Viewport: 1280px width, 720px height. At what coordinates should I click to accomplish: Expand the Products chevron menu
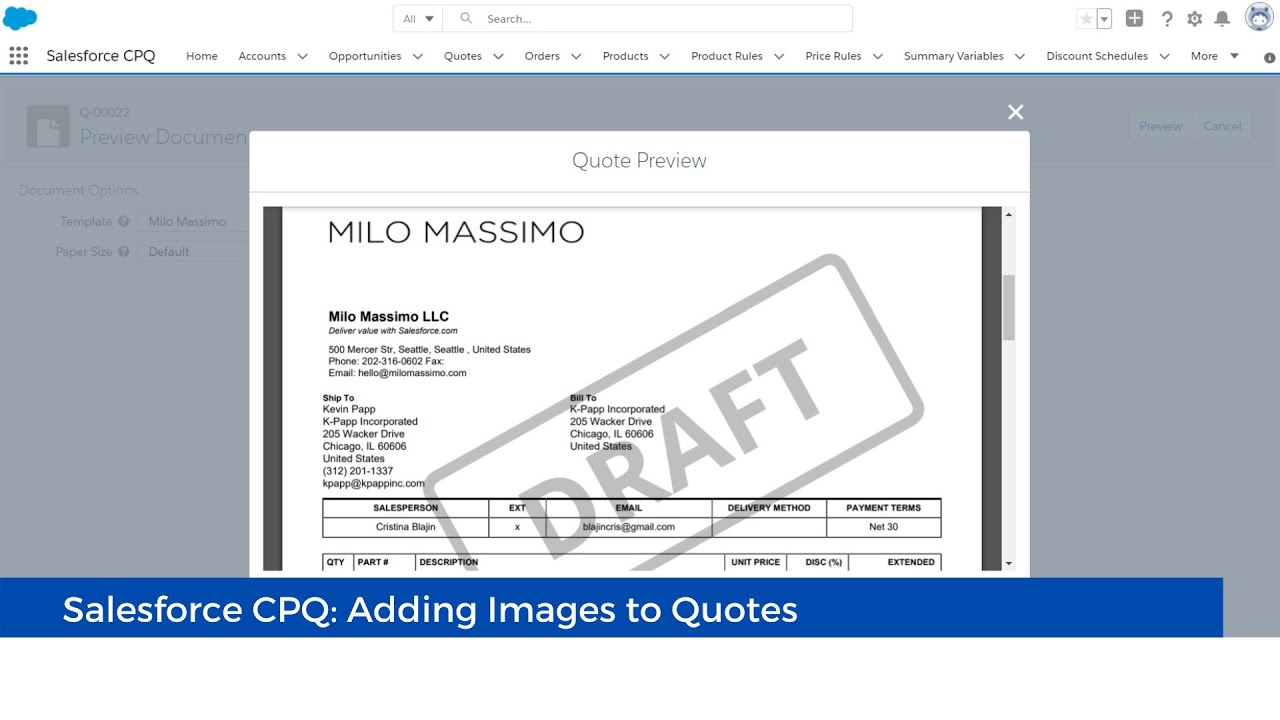tap(664, 57)
